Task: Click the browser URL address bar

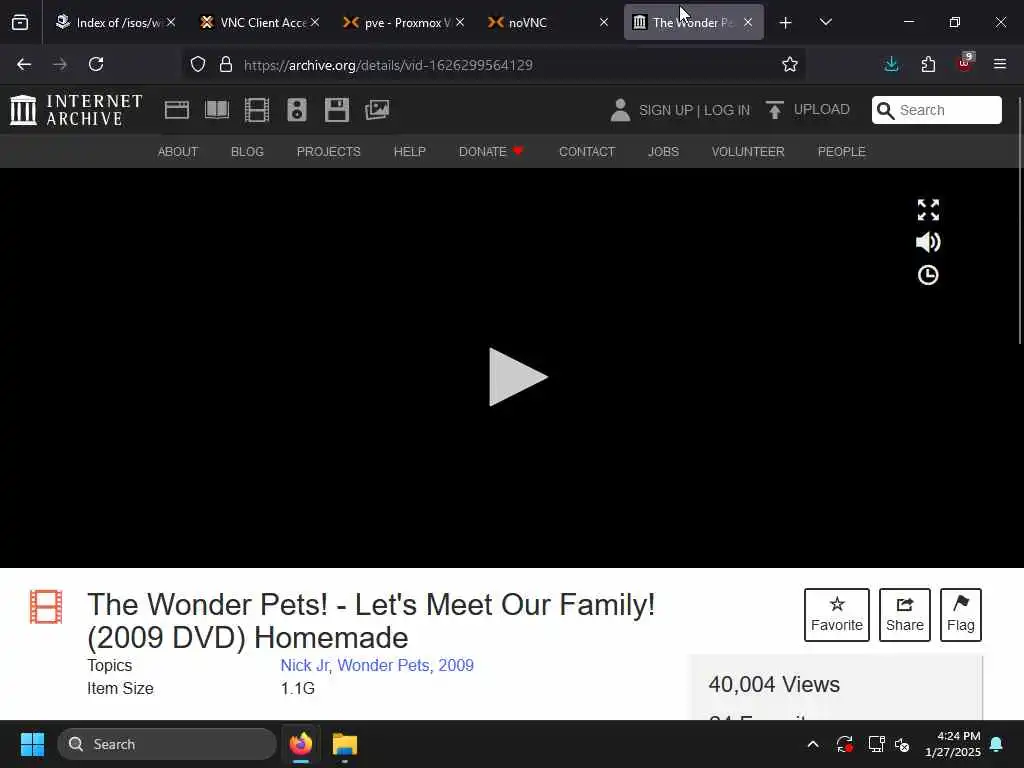Action: 496,65
